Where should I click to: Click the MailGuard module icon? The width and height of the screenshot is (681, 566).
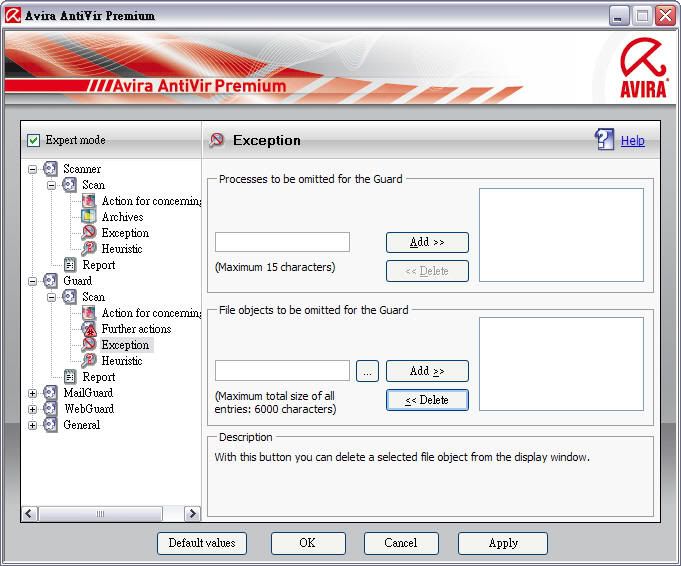click(51, 393)
